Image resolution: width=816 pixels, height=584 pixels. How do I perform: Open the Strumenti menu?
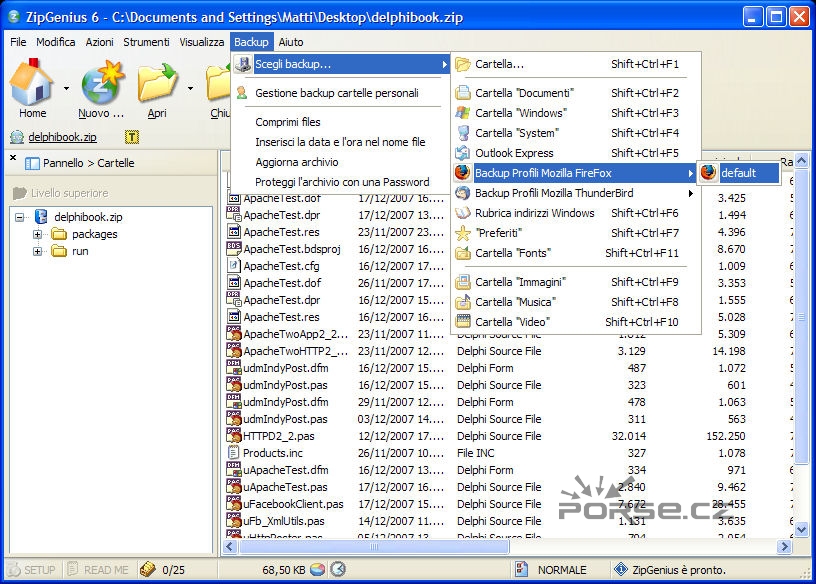tap(146, 42)
